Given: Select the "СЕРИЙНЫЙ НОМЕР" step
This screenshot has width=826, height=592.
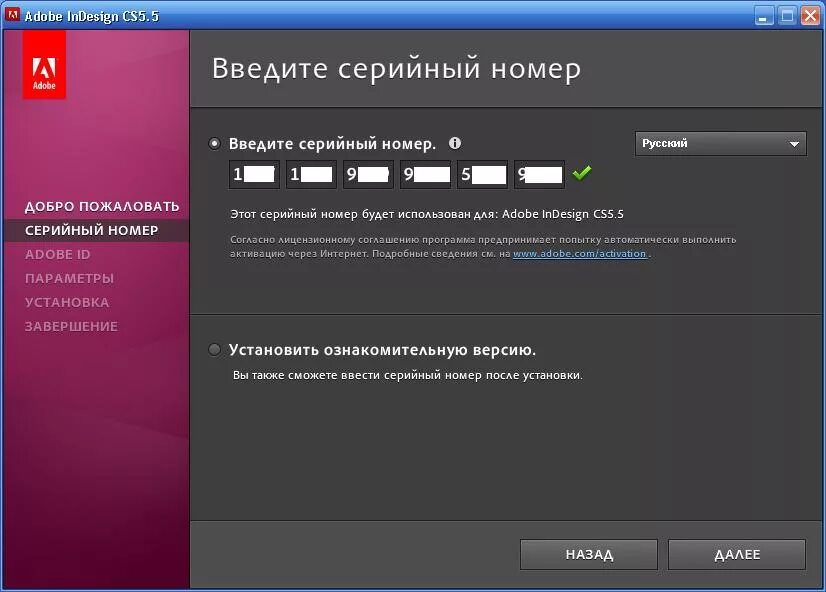Looking at the screenshot, I should click(x=94, y=229).
